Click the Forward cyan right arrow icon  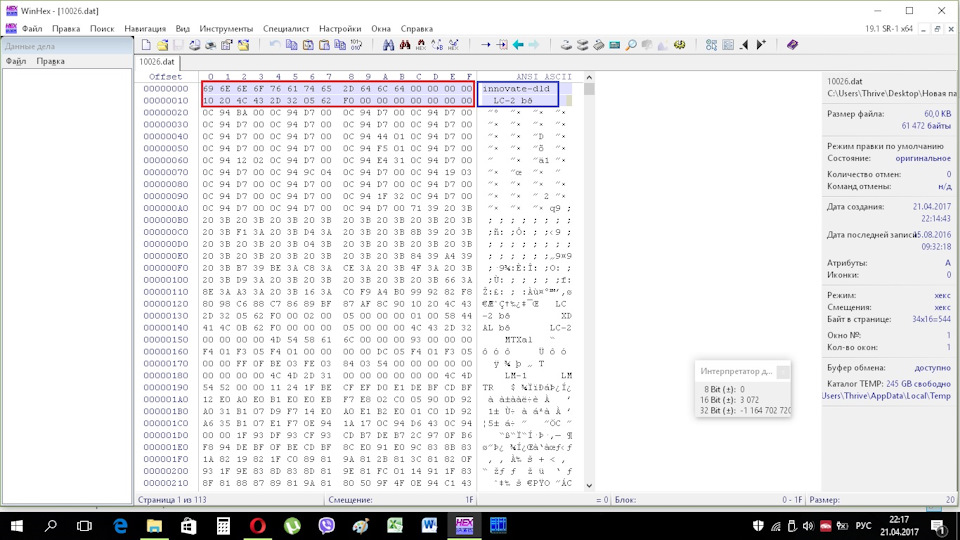coord(534,45)
